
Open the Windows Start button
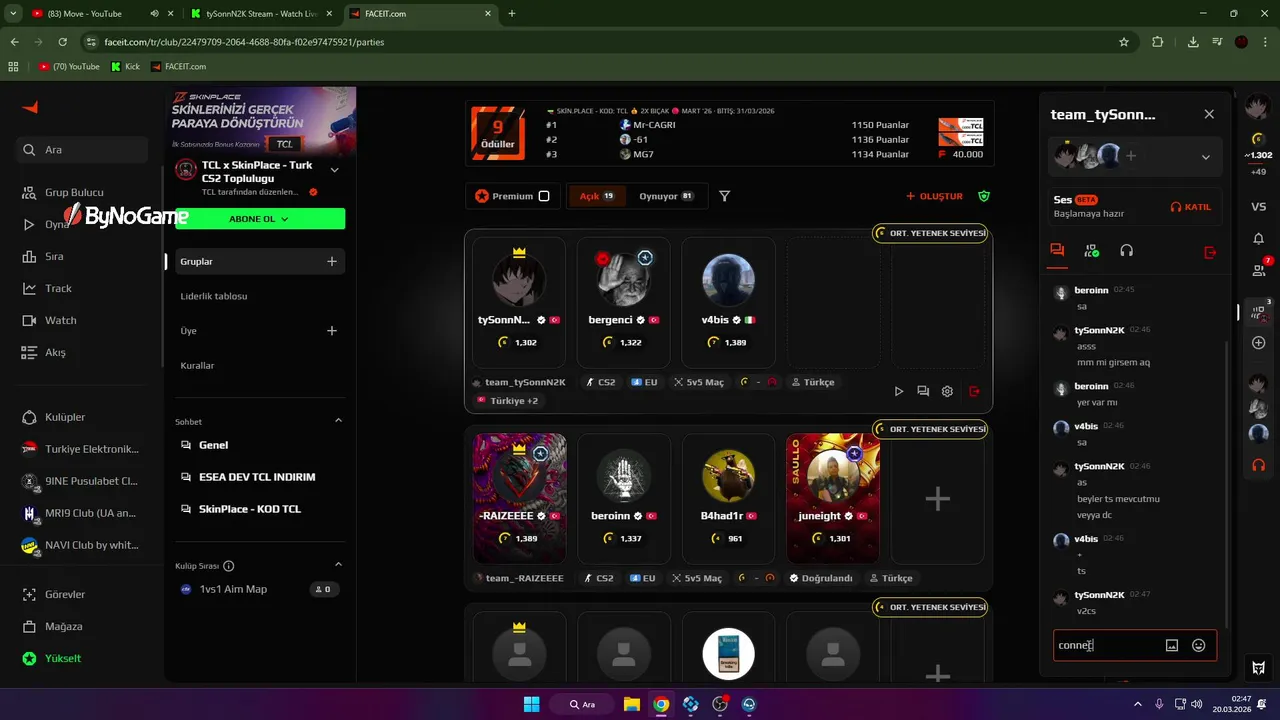coord(531,704)
